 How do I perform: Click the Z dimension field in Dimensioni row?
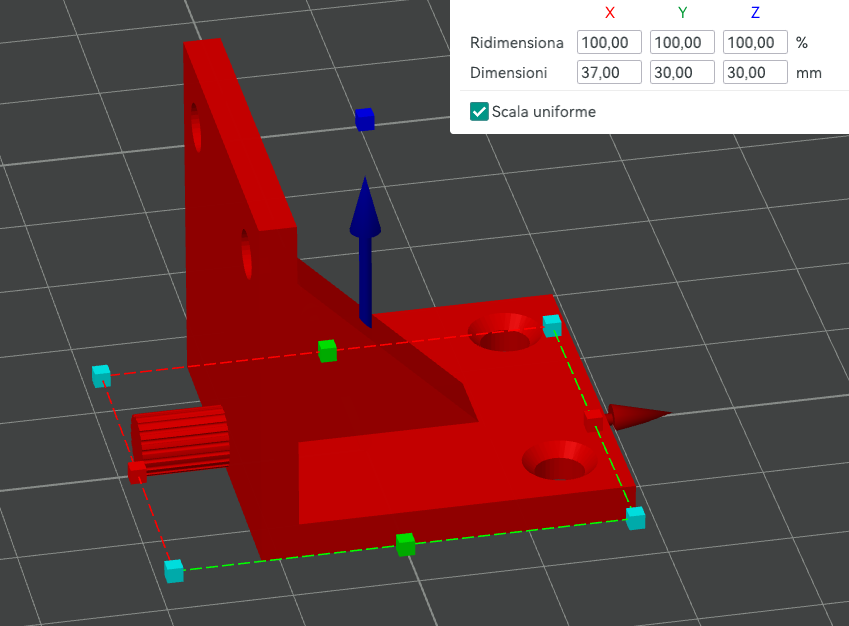(755, 73)
